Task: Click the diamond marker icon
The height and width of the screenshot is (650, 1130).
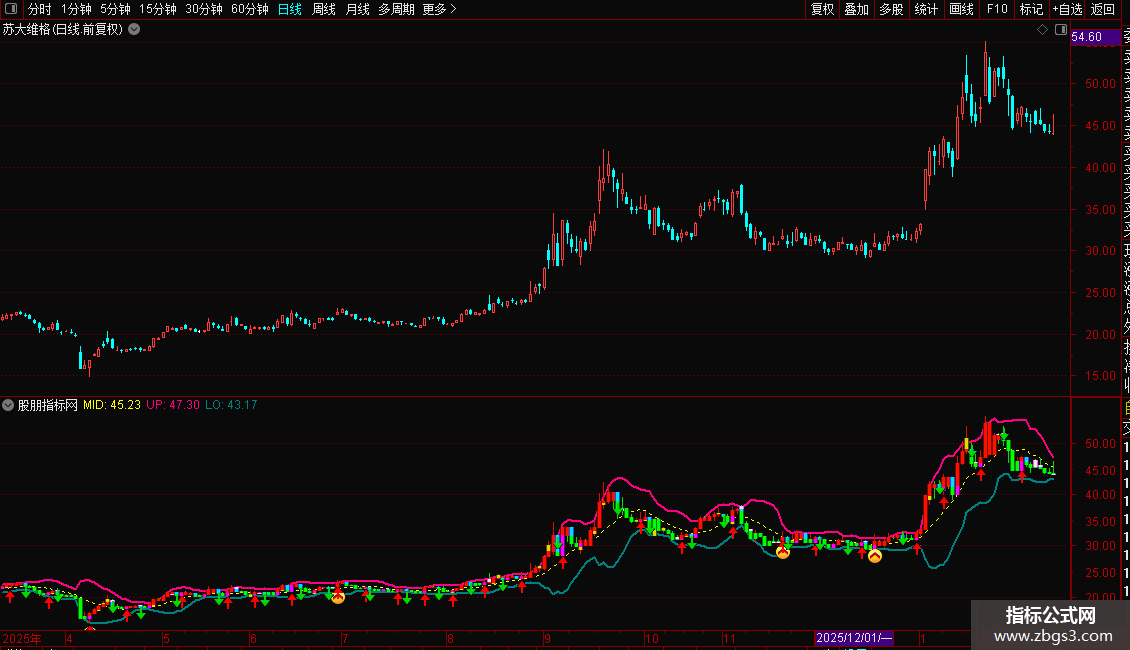Action: [1042, 30]
